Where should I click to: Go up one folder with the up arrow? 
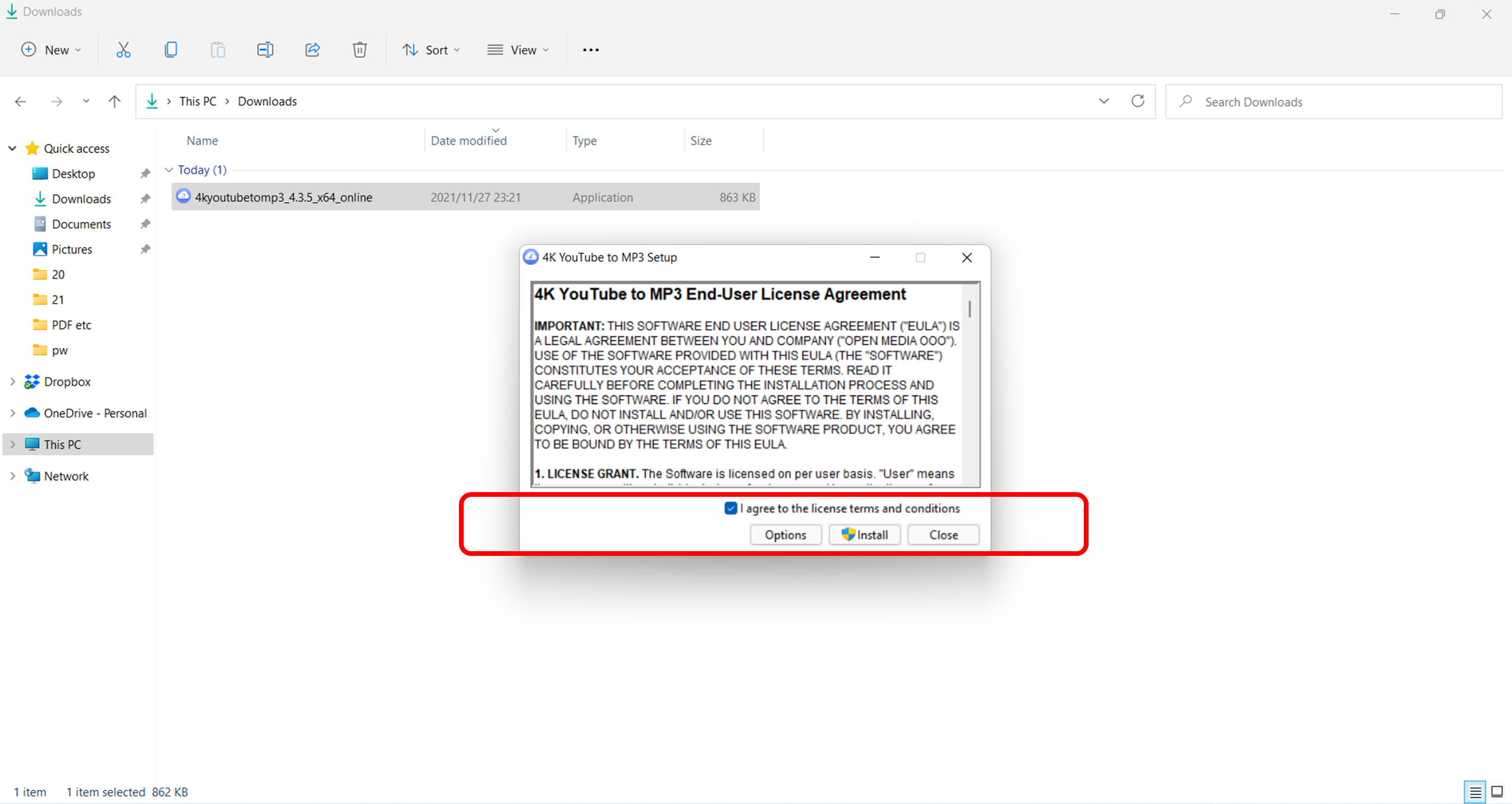pyautogui.click(x=115, y=102)
